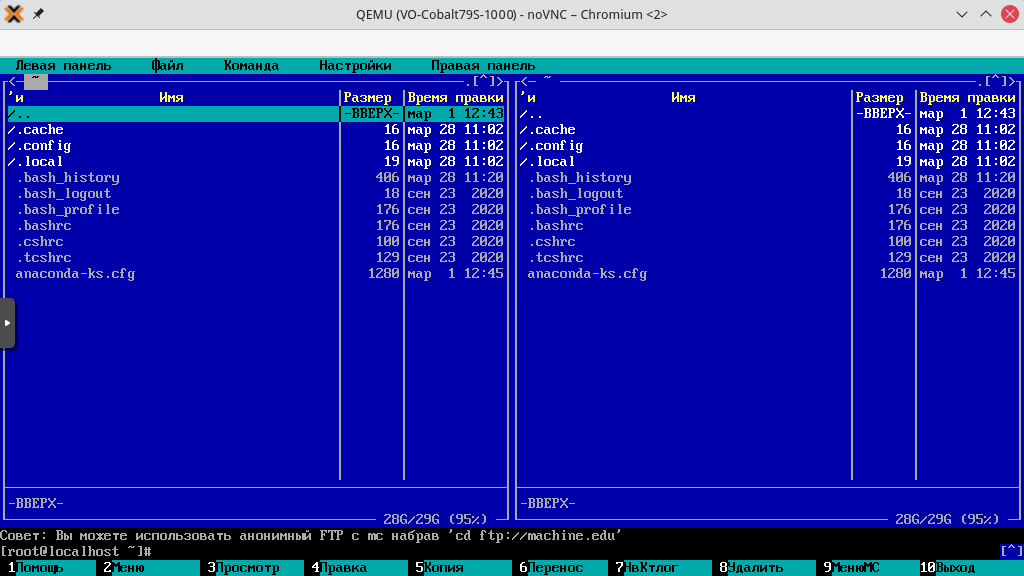Select .bash_history file in left panel
The width and height of the screenshot is (1024, 576).
pyautogui.click(x=256, y=178)
